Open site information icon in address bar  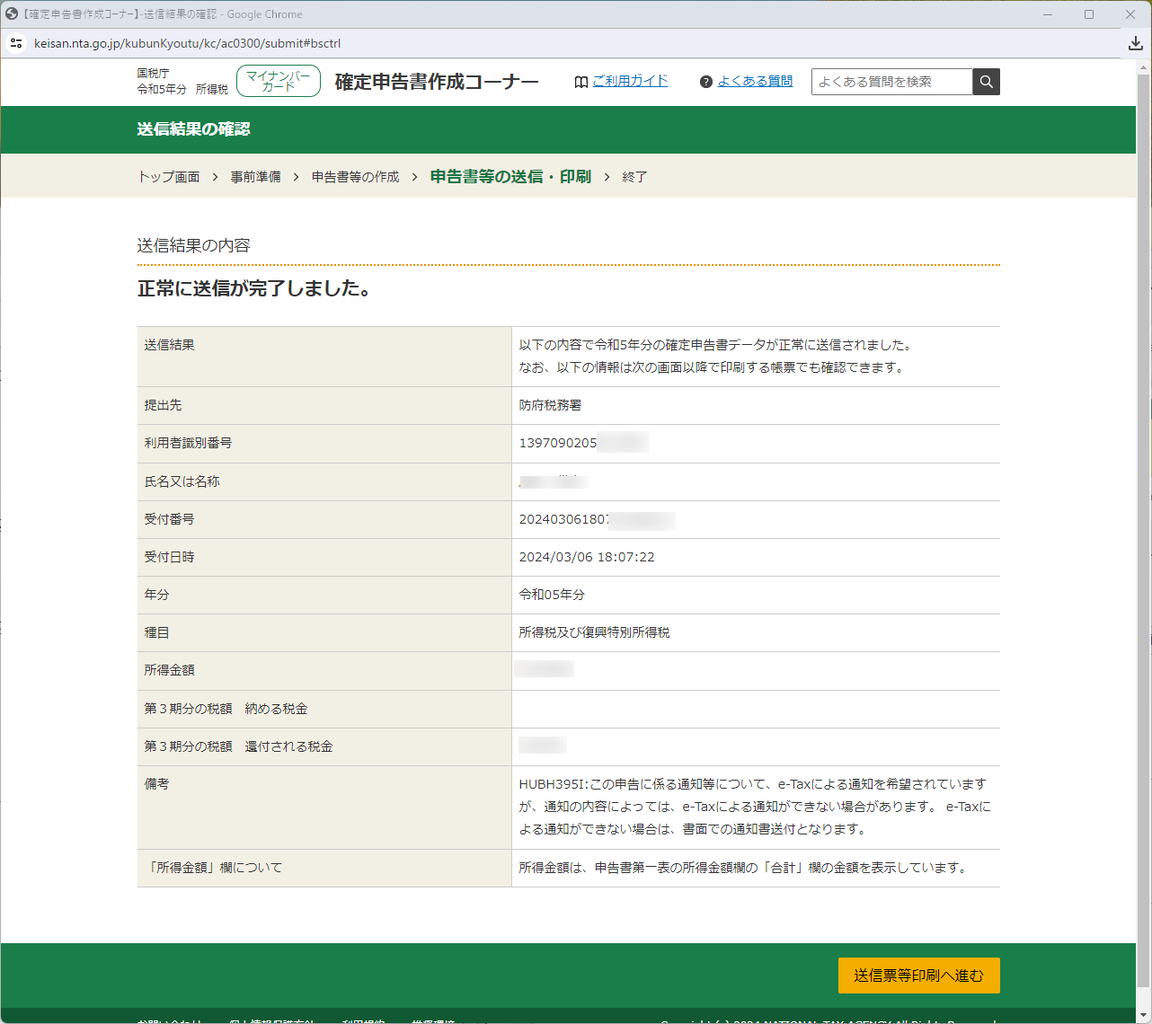tap(16, 43)
